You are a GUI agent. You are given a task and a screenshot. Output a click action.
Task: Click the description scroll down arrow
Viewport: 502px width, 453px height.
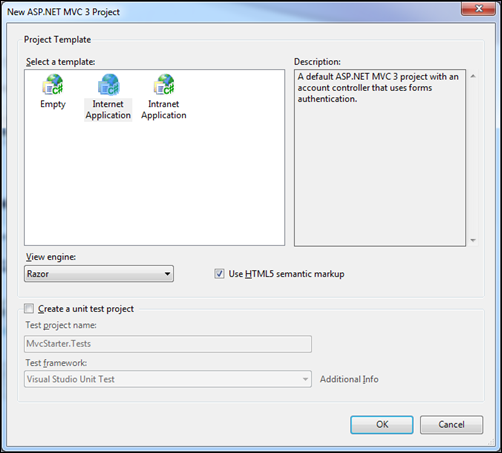[473, 240]
